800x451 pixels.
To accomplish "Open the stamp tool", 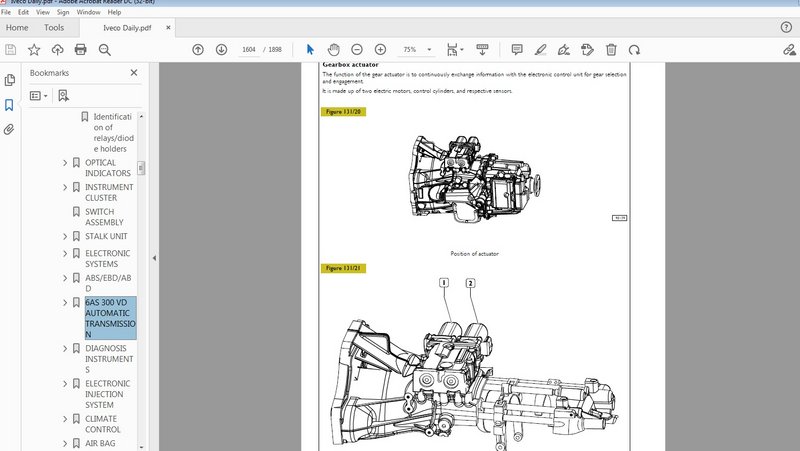I will [x=587, y=49].
